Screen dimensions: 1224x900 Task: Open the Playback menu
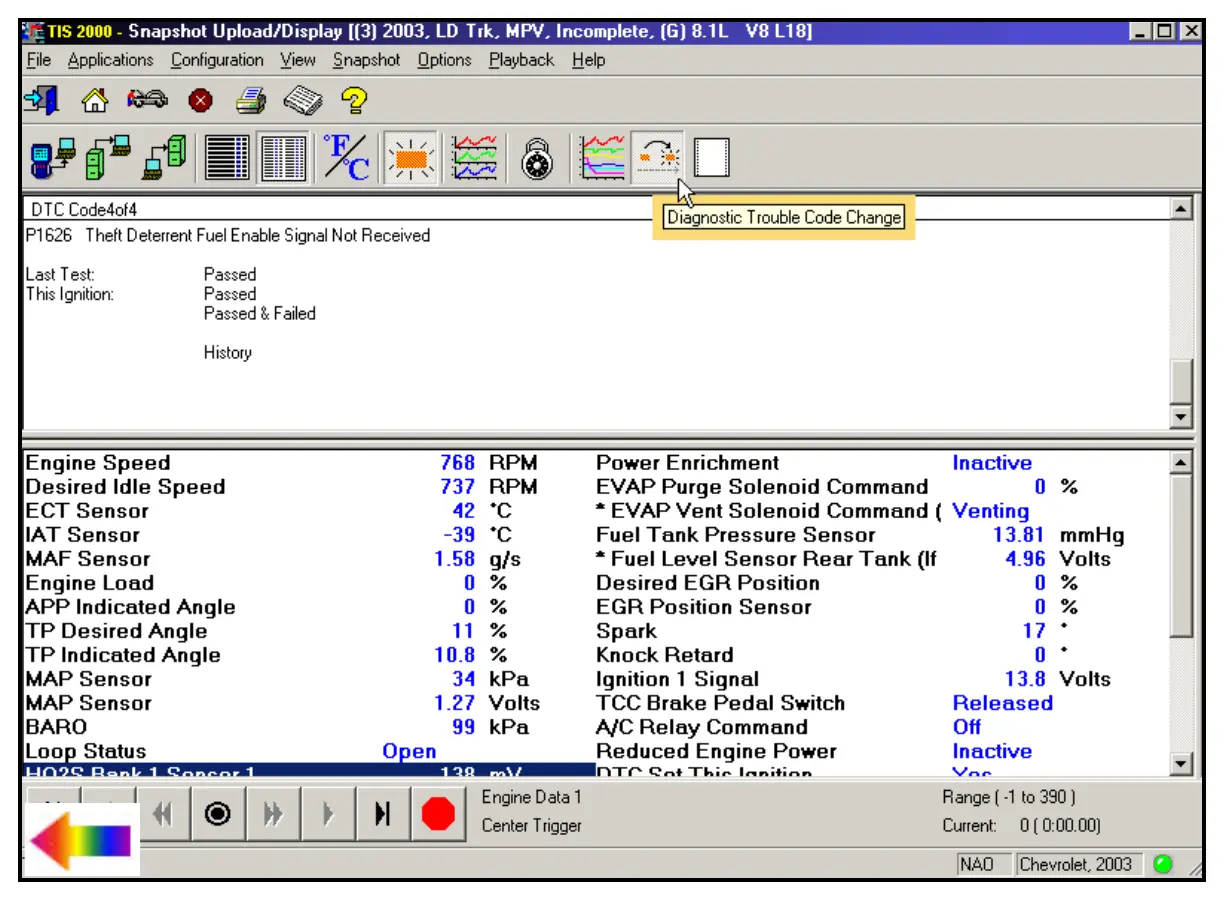click(521, 60)
